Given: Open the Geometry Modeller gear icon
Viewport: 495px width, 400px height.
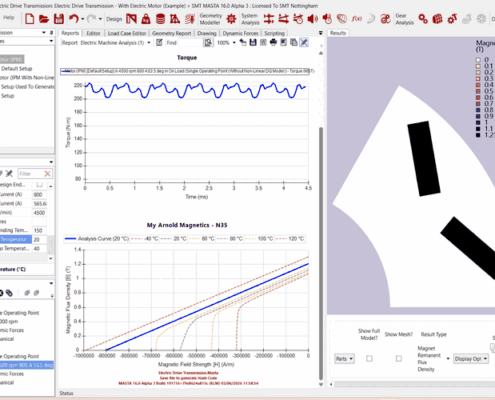Looking at the screenshot, I should pos(231,19).
